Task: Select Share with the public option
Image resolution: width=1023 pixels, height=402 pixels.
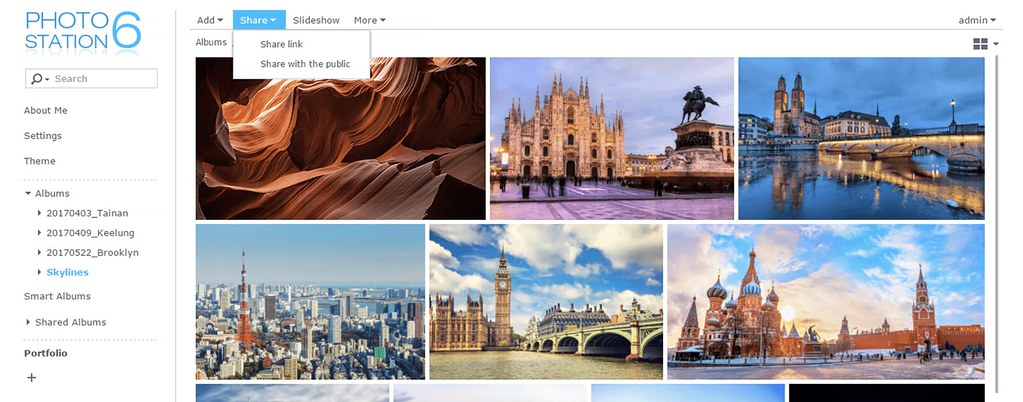Action: point(305,64)
